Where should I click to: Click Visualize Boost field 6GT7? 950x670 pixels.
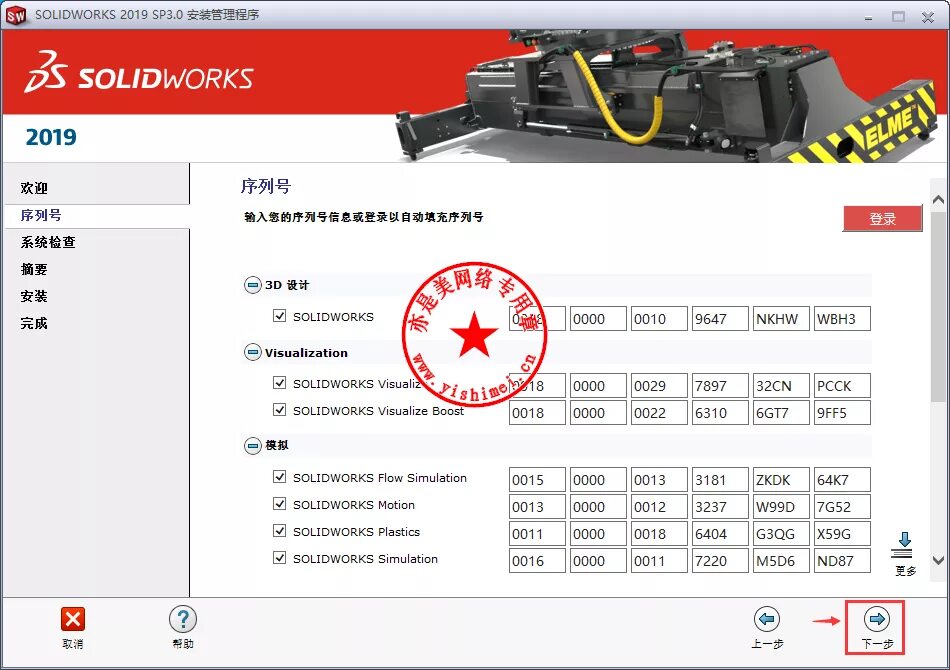[x=781, y=413]
